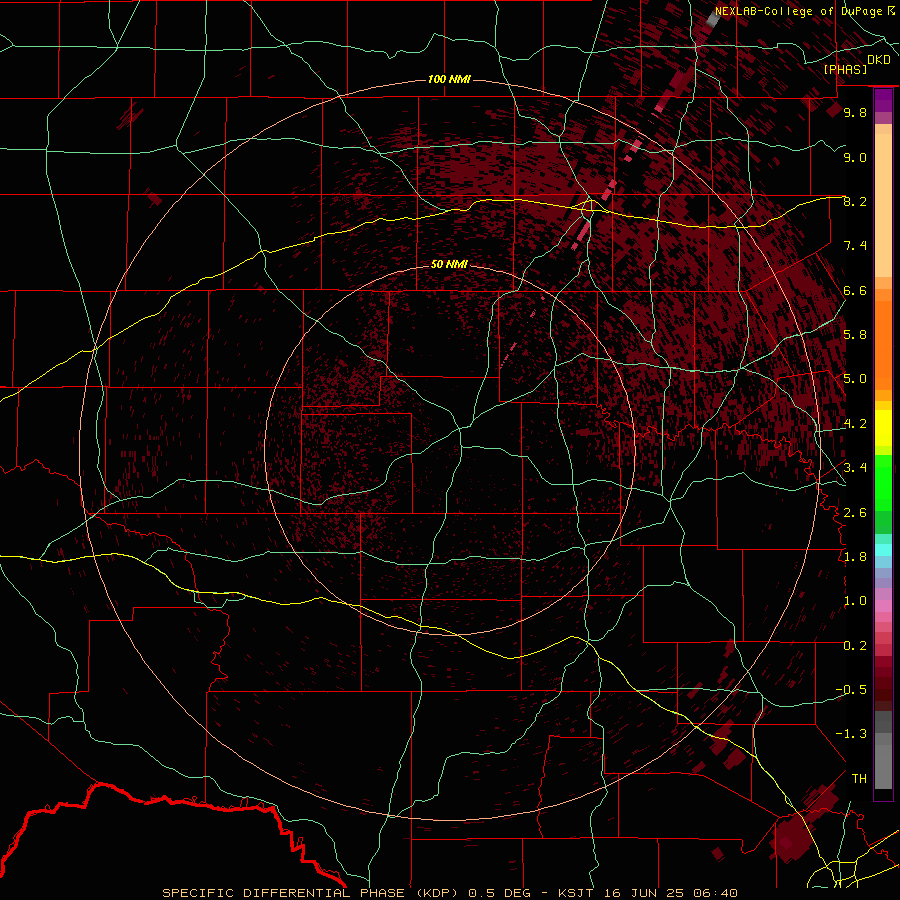Click the 6.6 scale label
Image resolution: width=900 pixels, height=900 pixels.
click(855, 290)
